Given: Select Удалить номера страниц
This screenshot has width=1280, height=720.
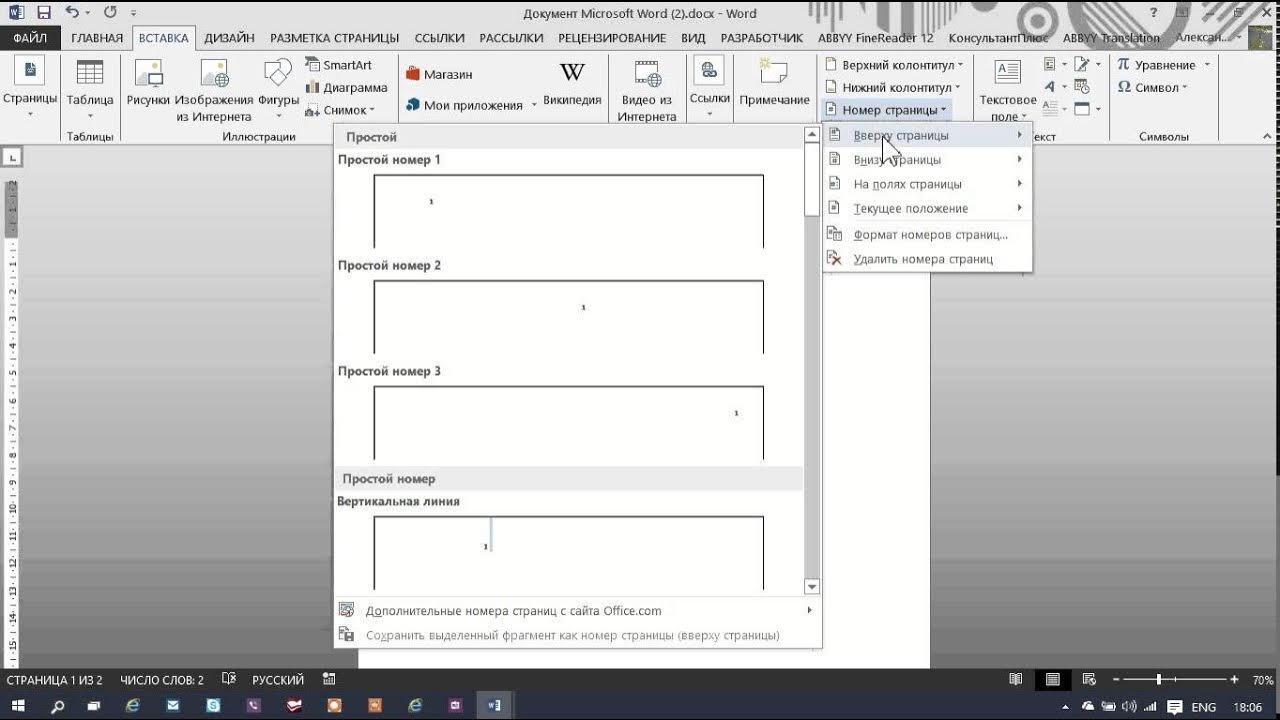Looking at the screenshot, I should (x=927, y=259).
